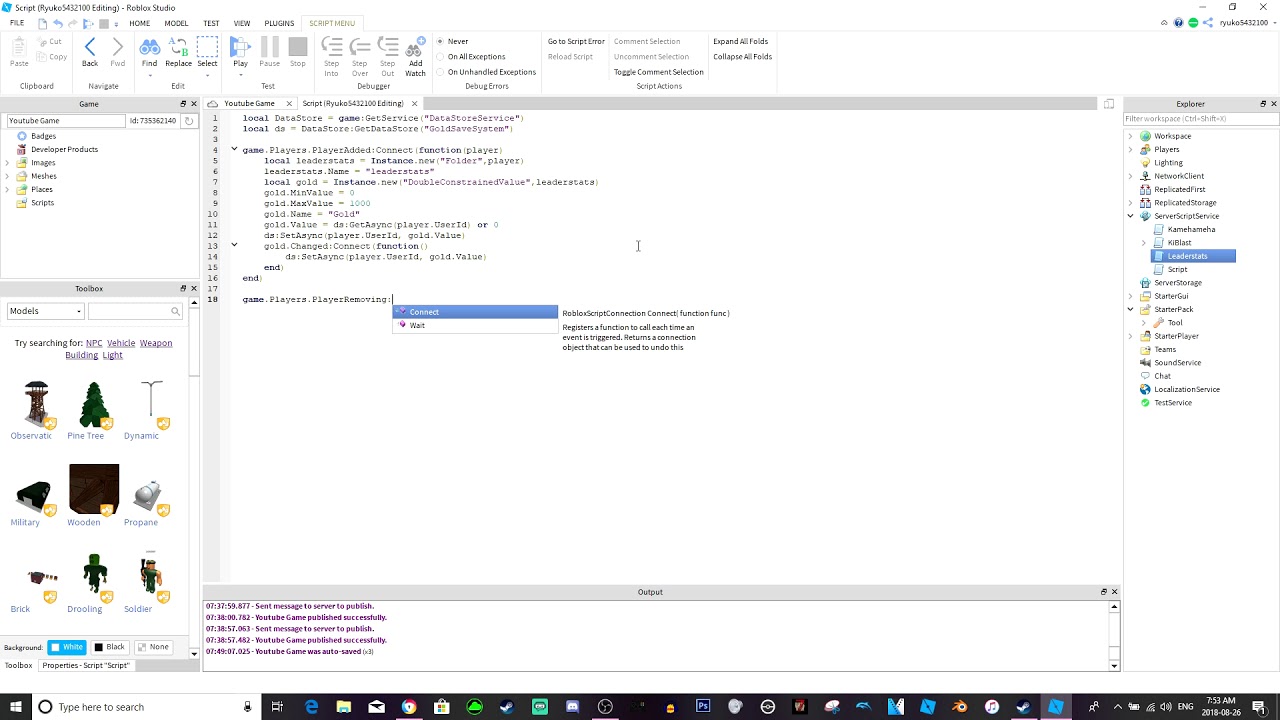Viewport: 1280px width, 720px height.
Task: Click the Step Out debugger icon
Action: tap(387, 56)
